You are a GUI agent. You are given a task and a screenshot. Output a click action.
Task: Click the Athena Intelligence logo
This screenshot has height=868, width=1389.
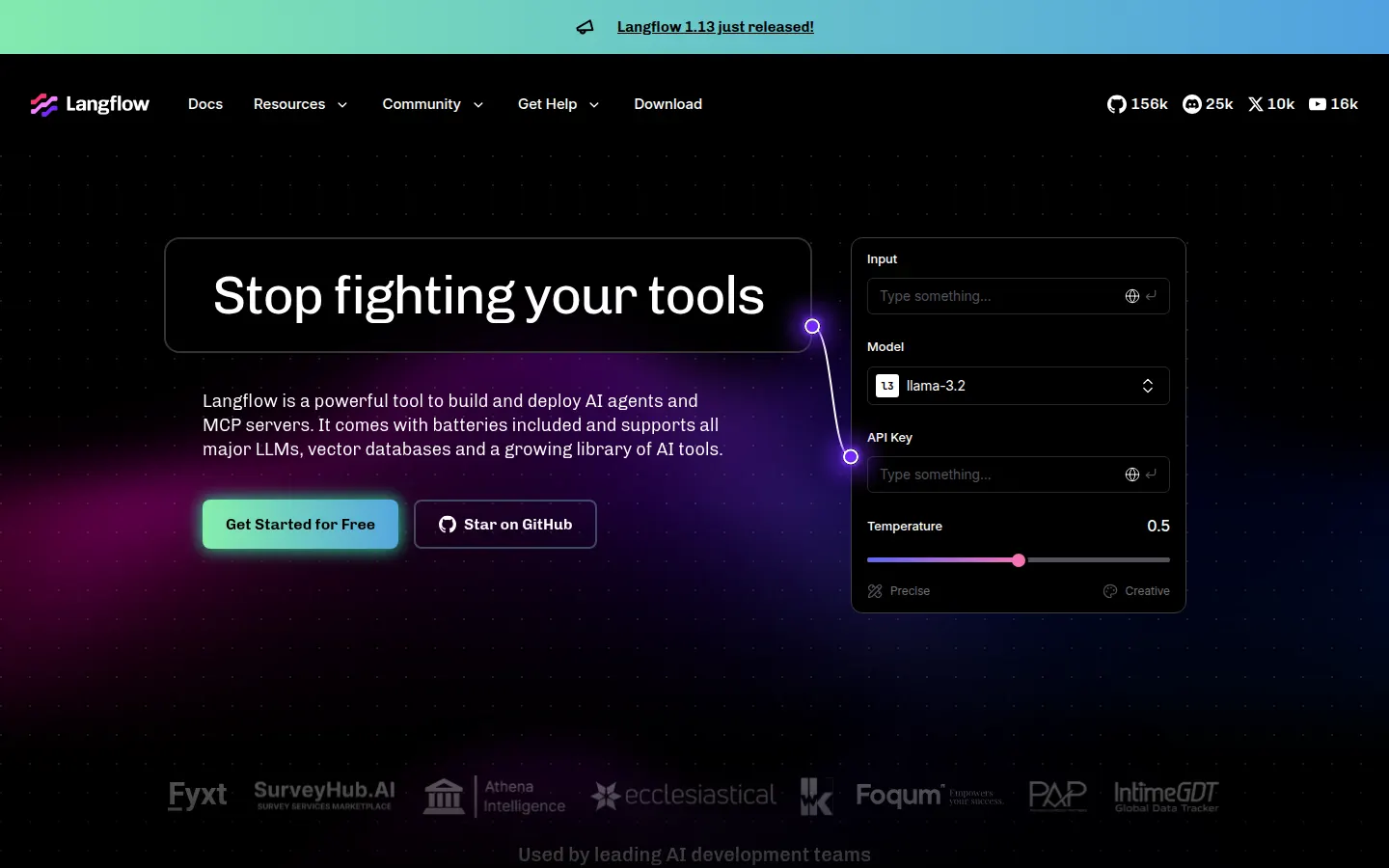tap(495, 796)
